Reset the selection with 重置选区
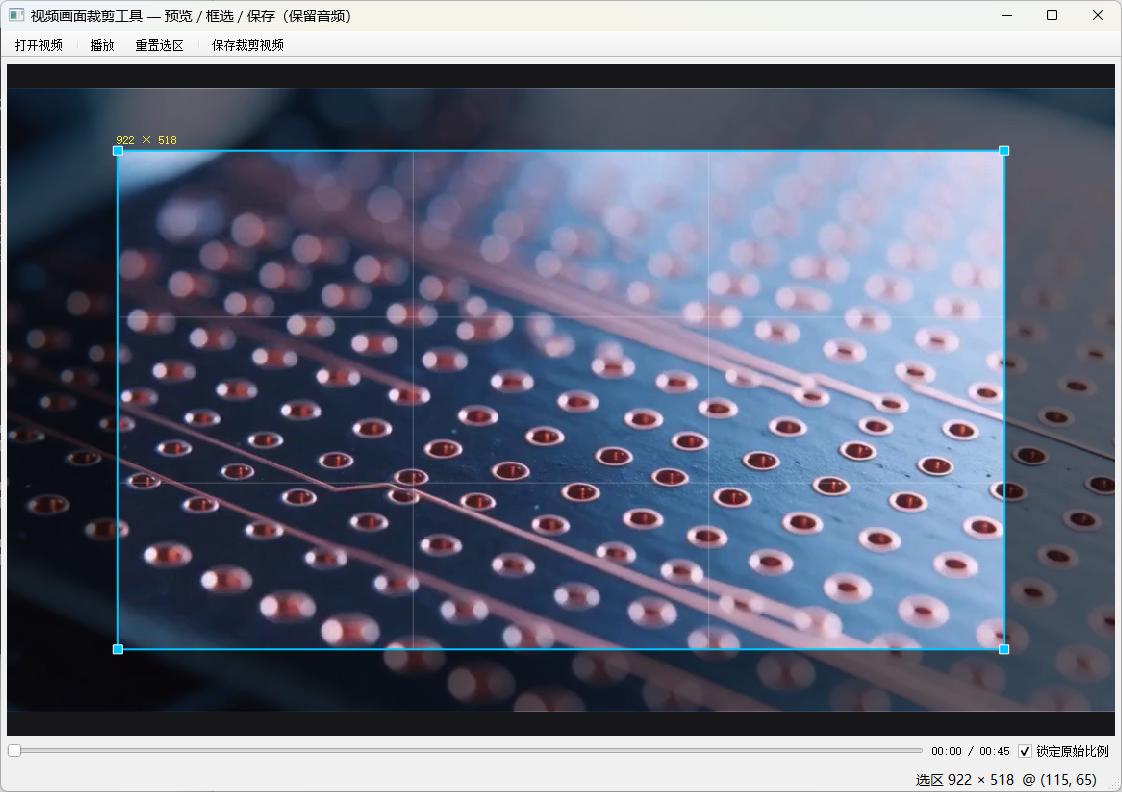This screenshot has height=792, width=1122. [160, 45]
